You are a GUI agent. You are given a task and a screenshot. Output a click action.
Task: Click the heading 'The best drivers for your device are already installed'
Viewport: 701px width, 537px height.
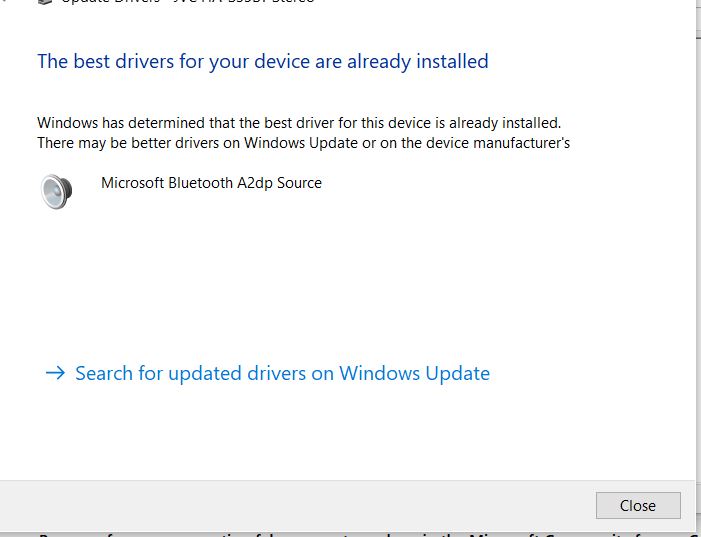tap(263, 62)
